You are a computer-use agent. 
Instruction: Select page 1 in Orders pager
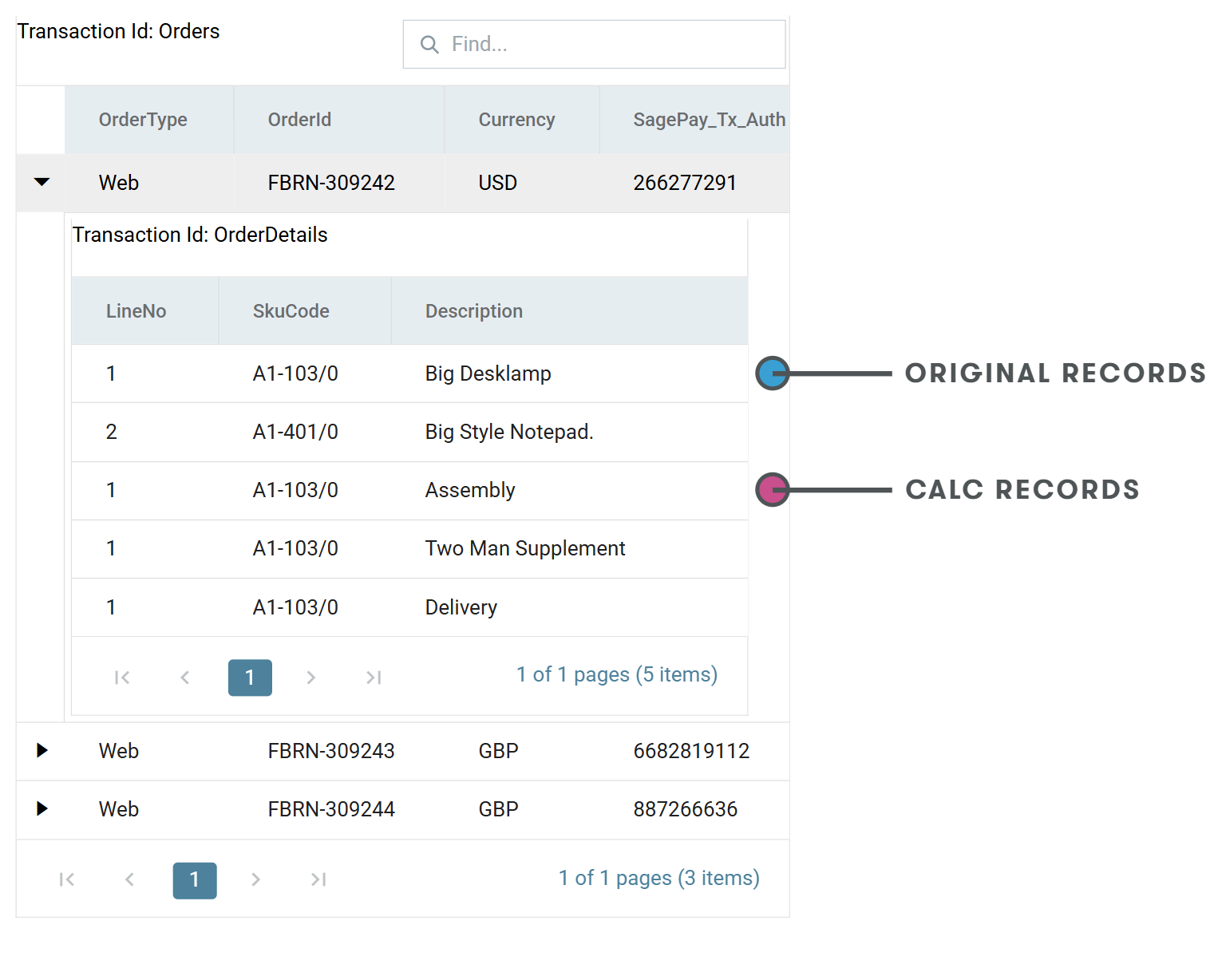(x=195, y=880)
